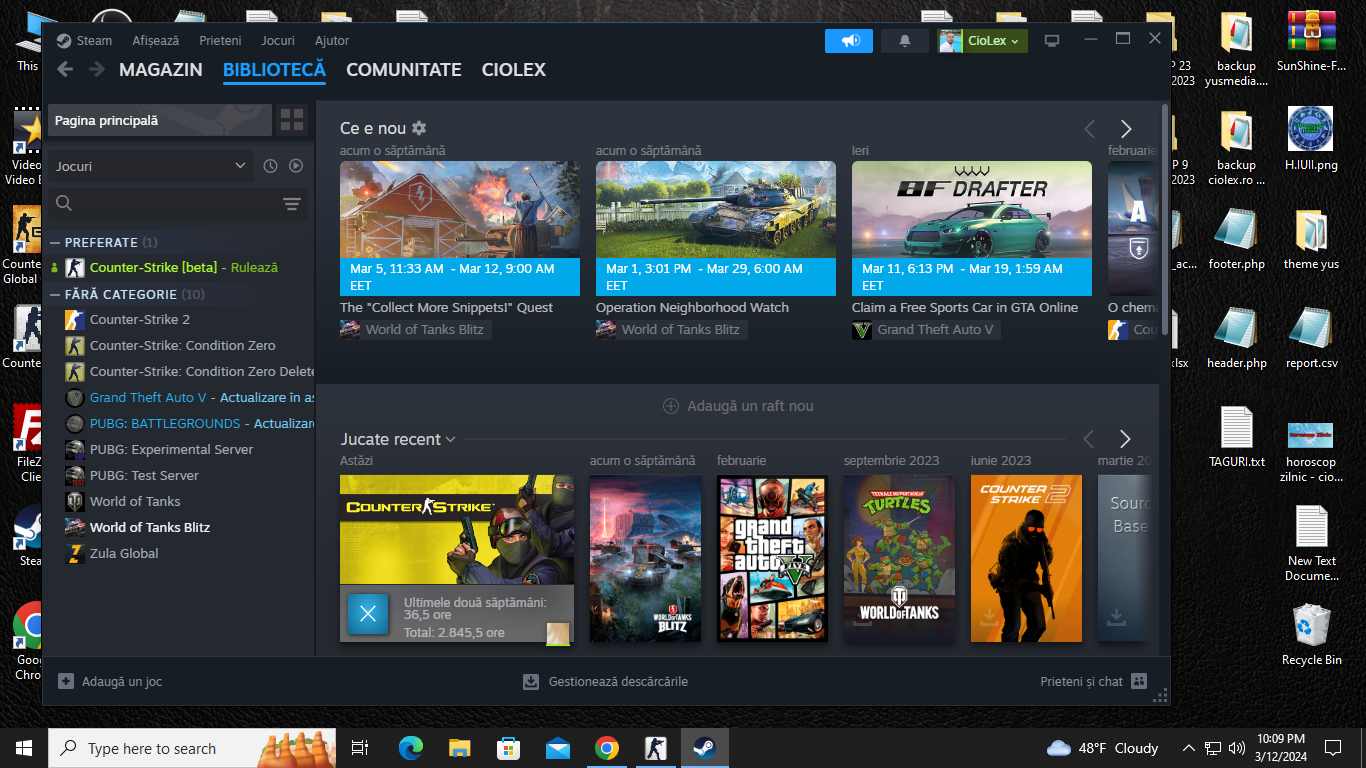Open advanced filter options icon
1366x768 pixels.
point(291,204)
